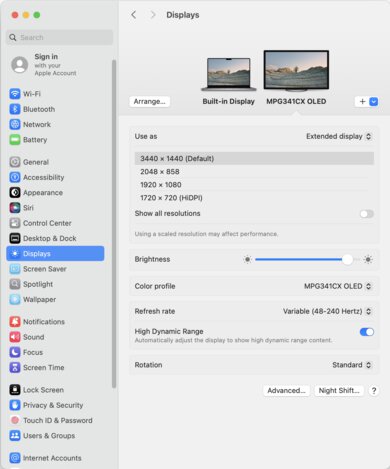
Task: Toggle Show all resolutions switch
Action: point(367,214)
